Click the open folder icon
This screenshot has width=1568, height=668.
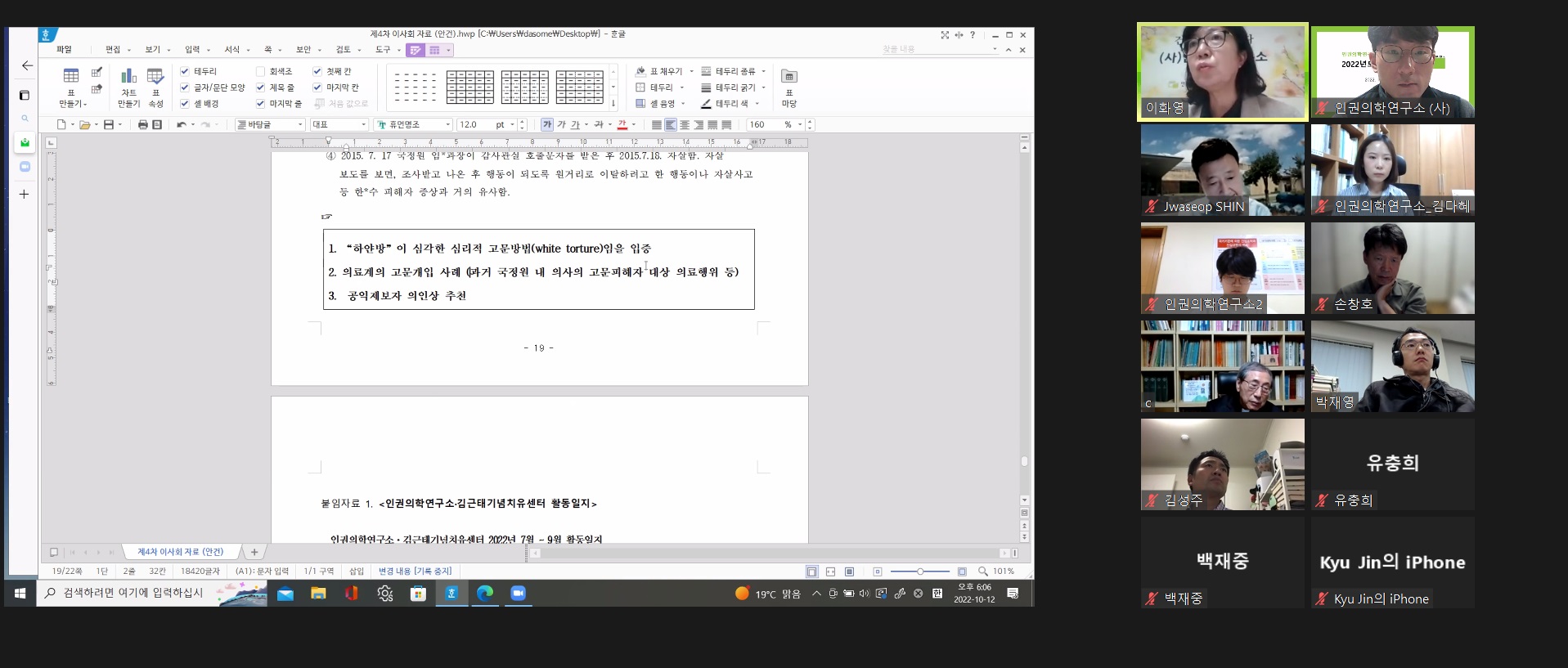tap(84, 124)
